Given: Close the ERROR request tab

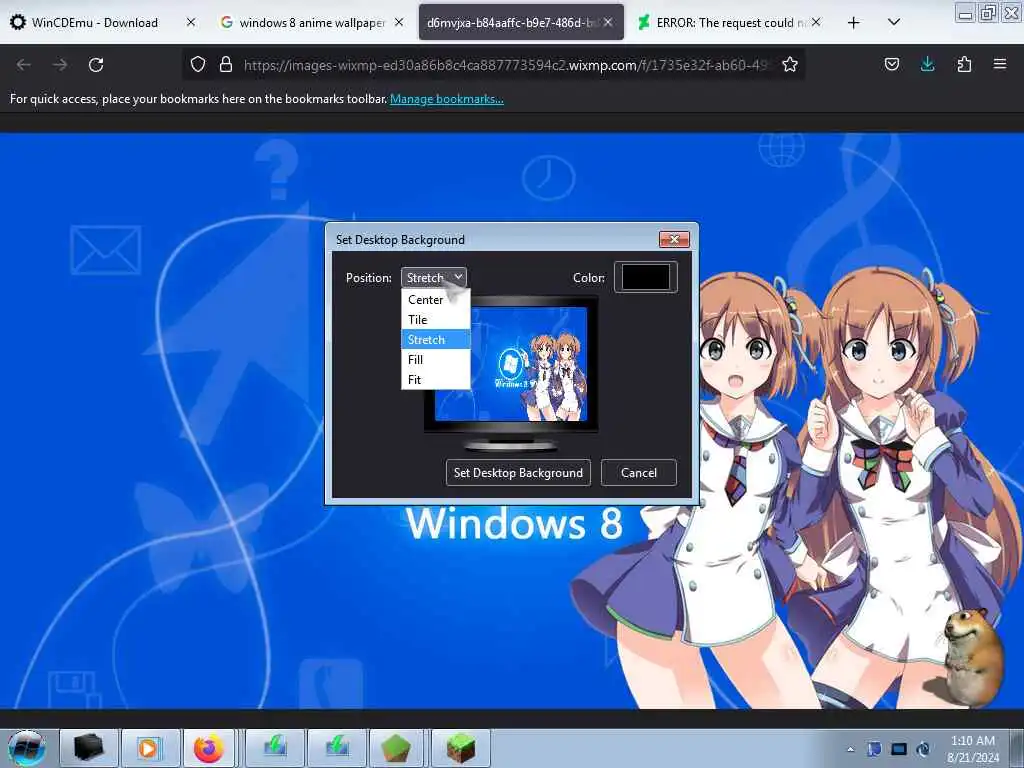Looking at the screenshot, I should [x=816, y=22].
